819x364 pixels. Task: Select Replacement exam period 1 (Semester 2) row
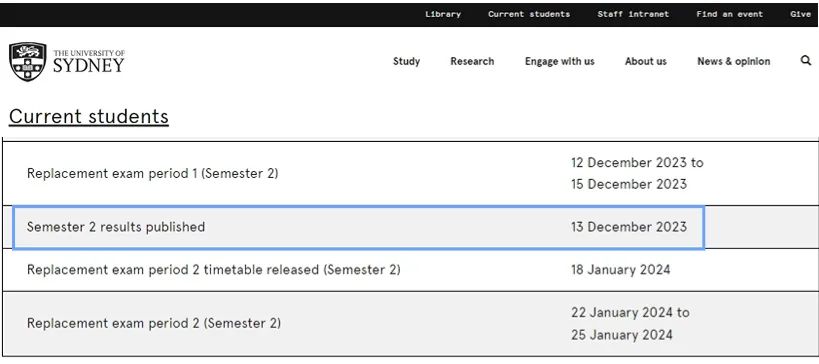pos(410,173)
